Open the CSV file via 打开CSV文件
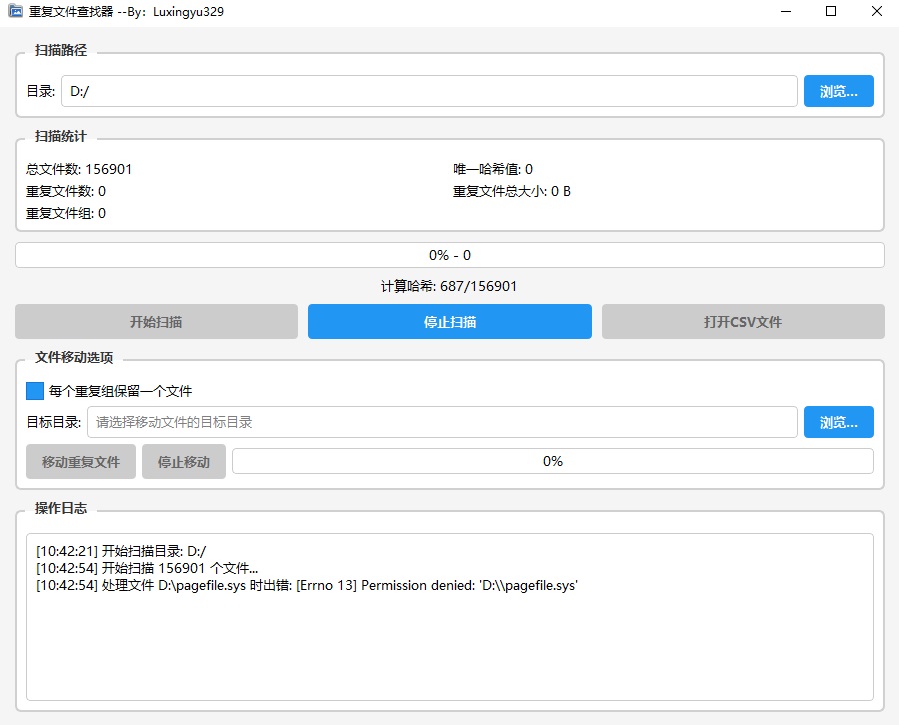The image size is (899, 725). (x=742, y=322)
